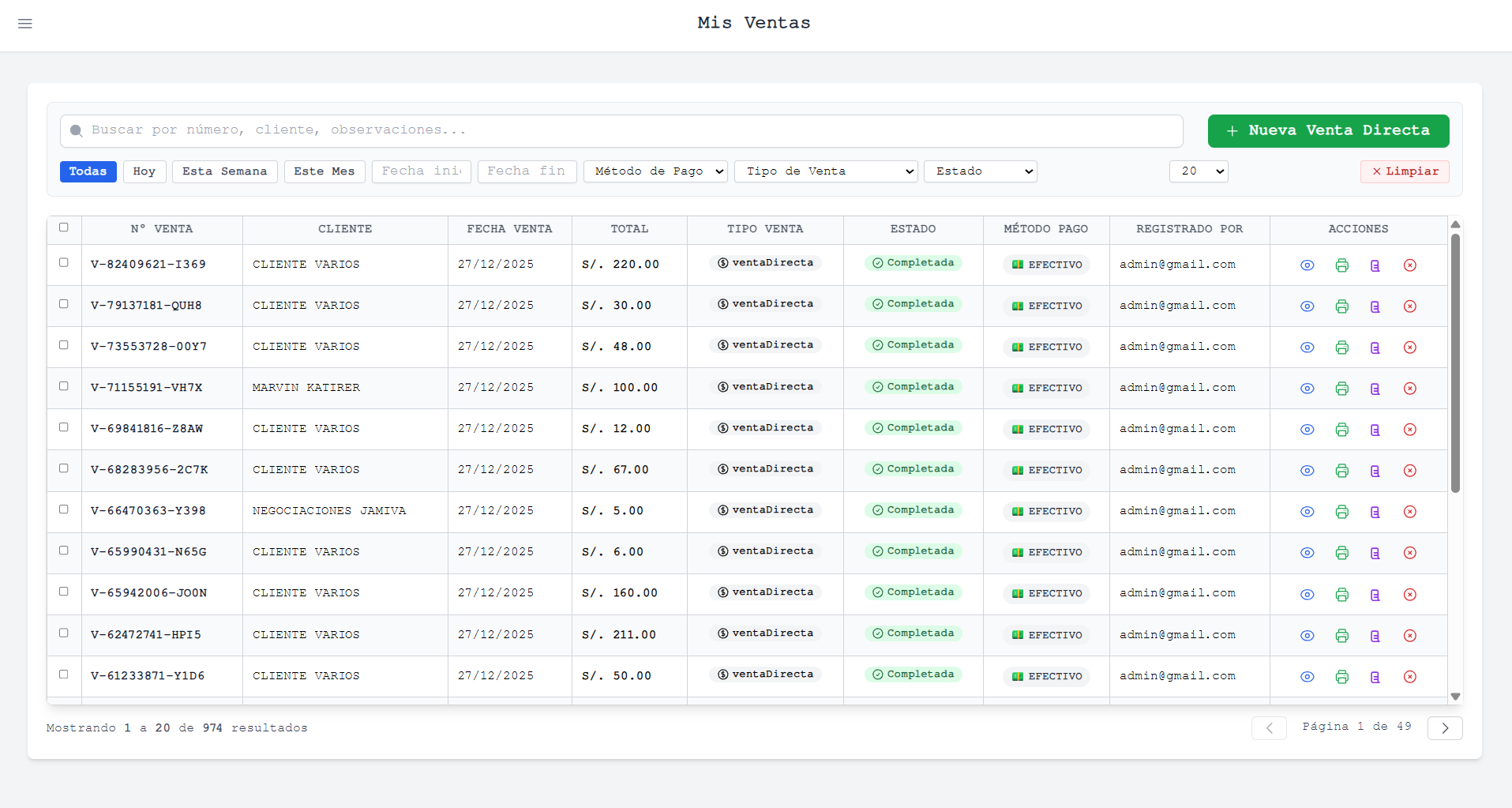1512x808 pixels.
Task: Filter sales by Hoy
Action: (x=144, y=171)
